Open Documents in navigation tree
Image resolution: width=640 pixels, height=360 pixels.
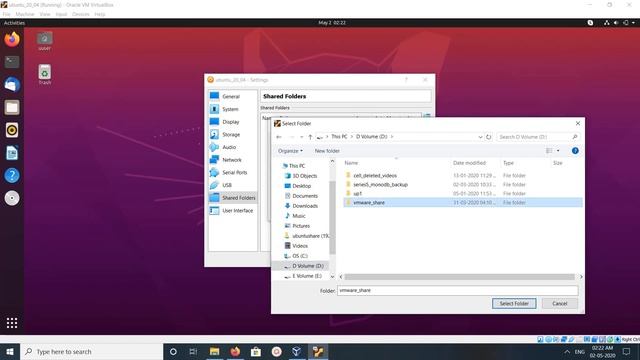(305, 196)
